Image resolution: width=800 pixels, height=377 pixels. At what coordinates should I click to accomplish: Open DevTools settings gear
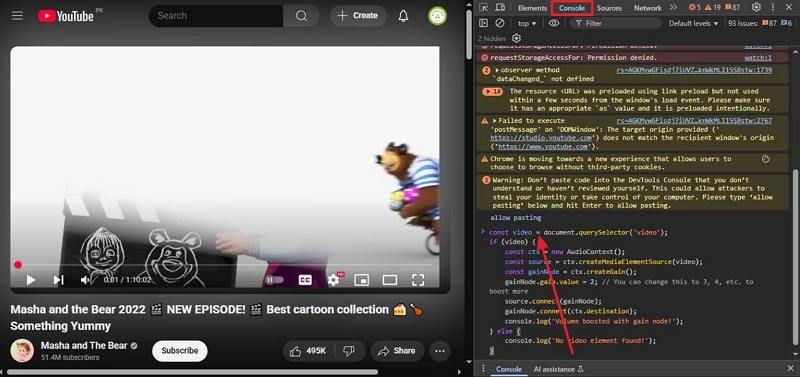point(757,7)
